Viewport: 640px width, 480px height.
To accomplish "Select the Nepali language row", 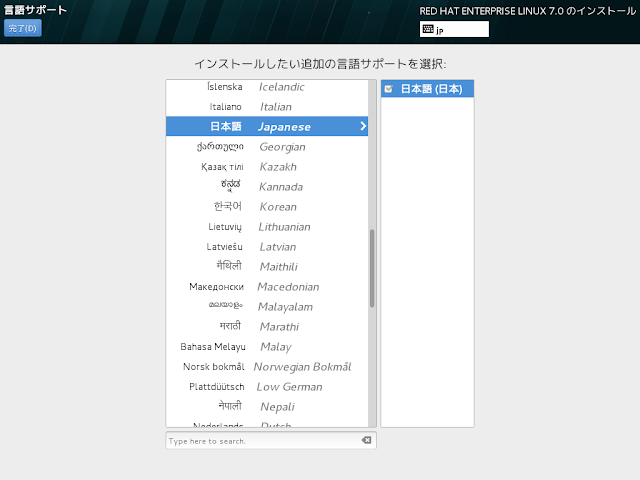I will [267, 407].
